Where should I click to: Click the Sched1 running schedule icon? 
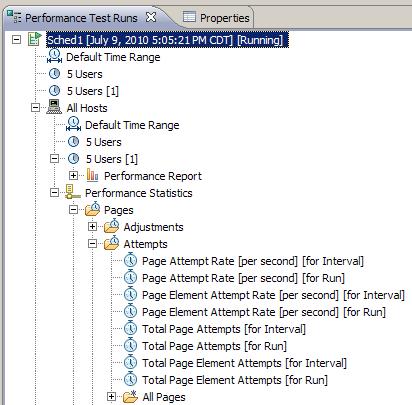(x=35, y=39)
